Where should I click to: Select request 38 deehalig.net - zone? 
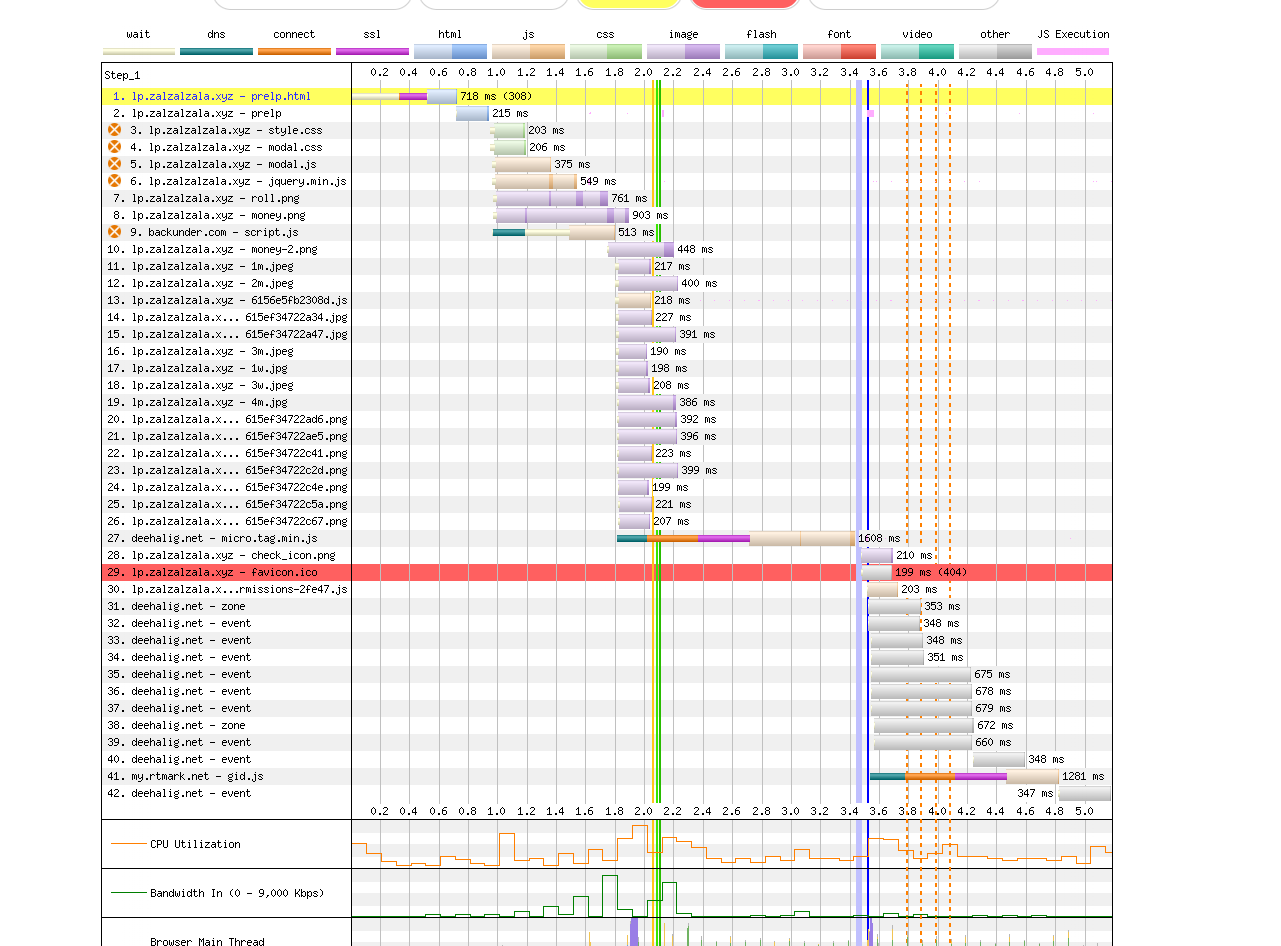pos(176,726)
